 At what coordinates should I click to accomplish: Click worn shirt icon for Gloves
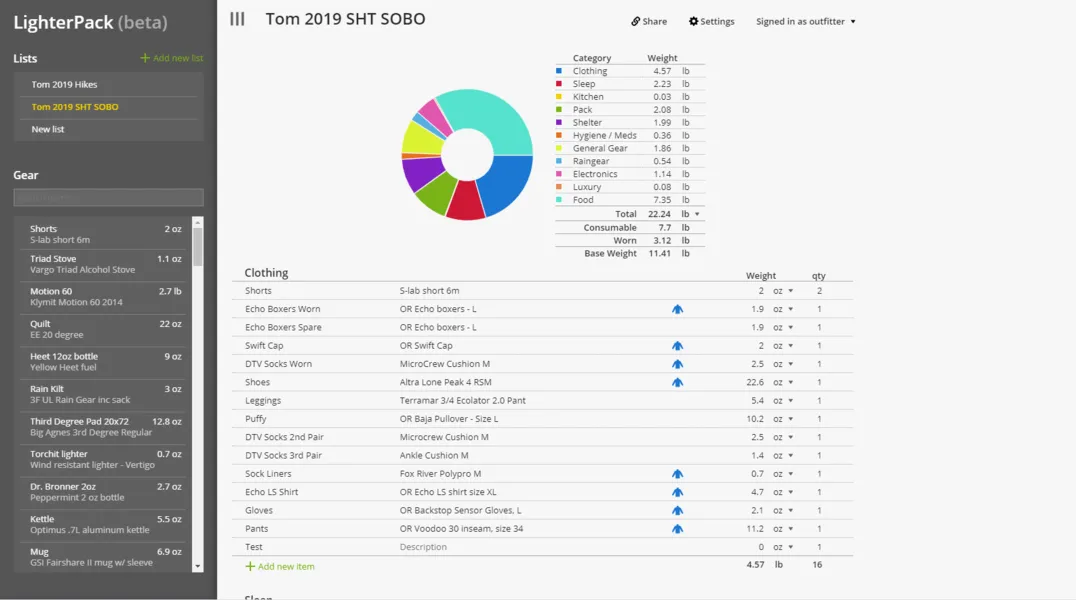(x=677, y=510)
